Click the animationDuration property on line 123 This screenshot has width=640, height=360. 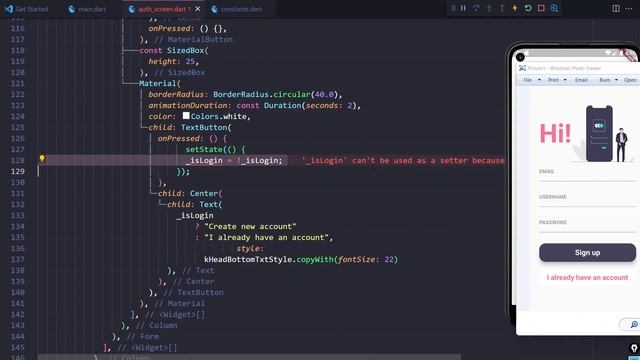188,105
